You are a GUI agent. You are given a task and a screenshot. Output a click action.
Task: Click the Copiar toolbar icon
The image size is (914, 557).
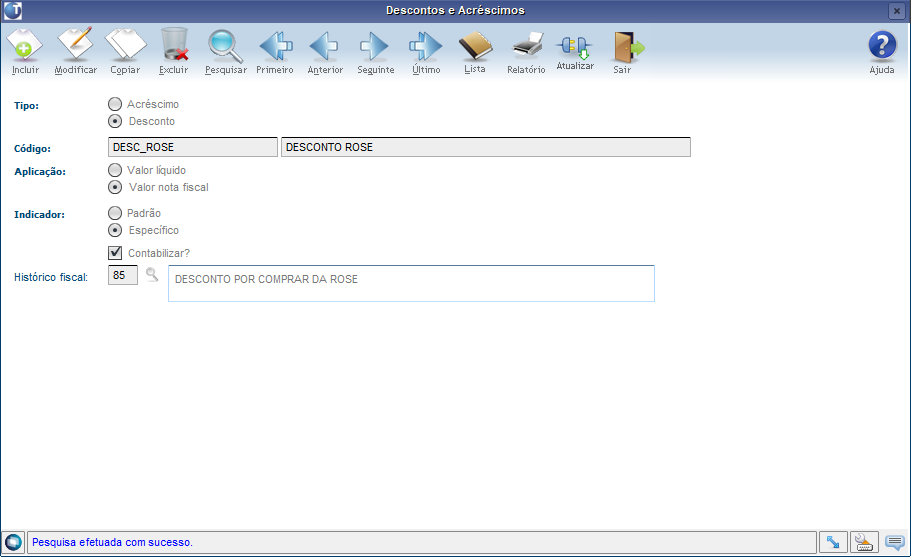coord(125,45)
